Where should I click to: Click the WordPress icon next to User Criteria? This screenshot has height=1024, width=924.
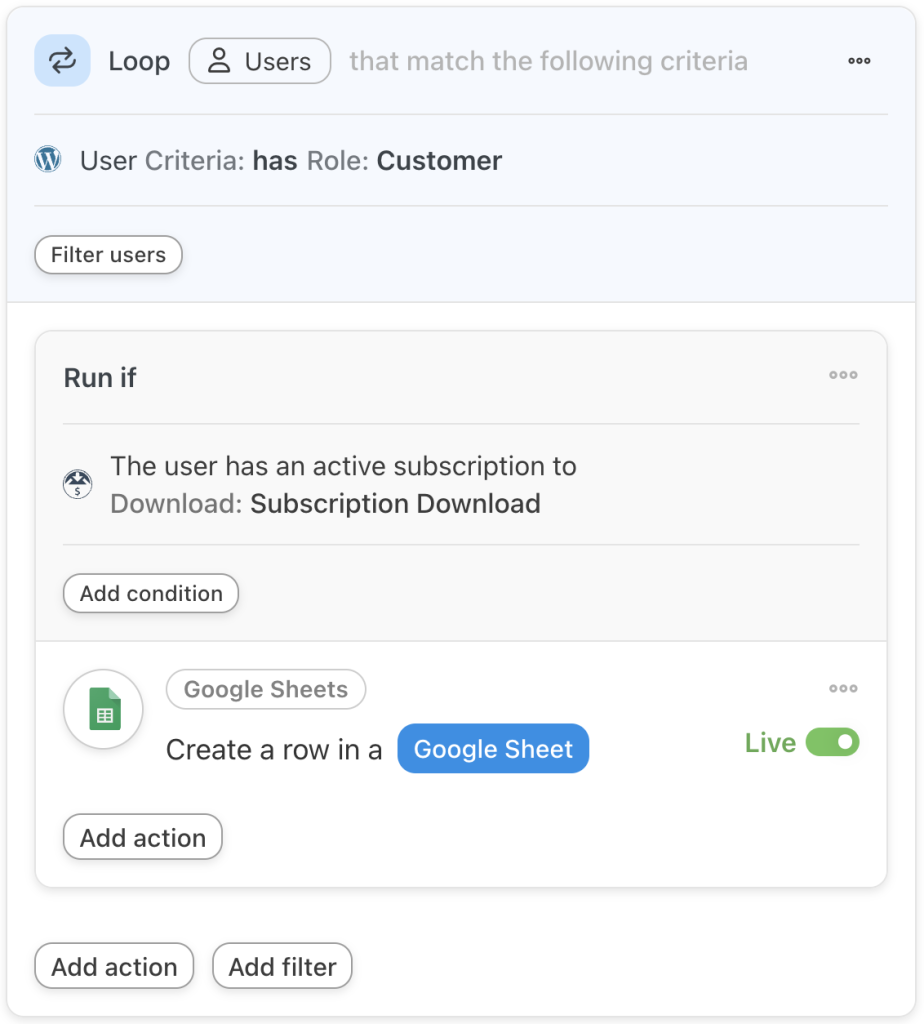coord(47,158)
